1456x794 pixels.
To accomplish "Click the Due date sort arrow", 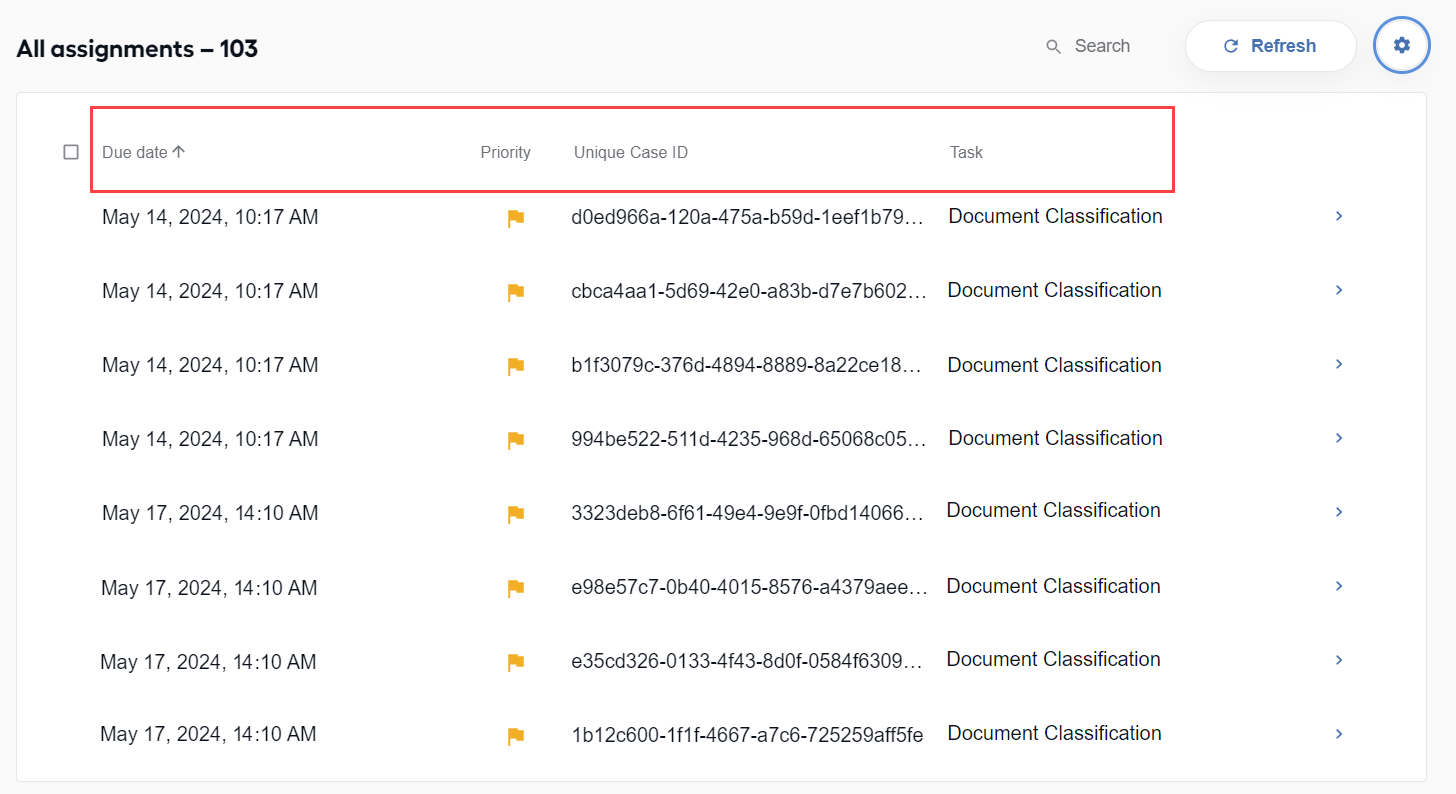I will click(x=179, y=152).
